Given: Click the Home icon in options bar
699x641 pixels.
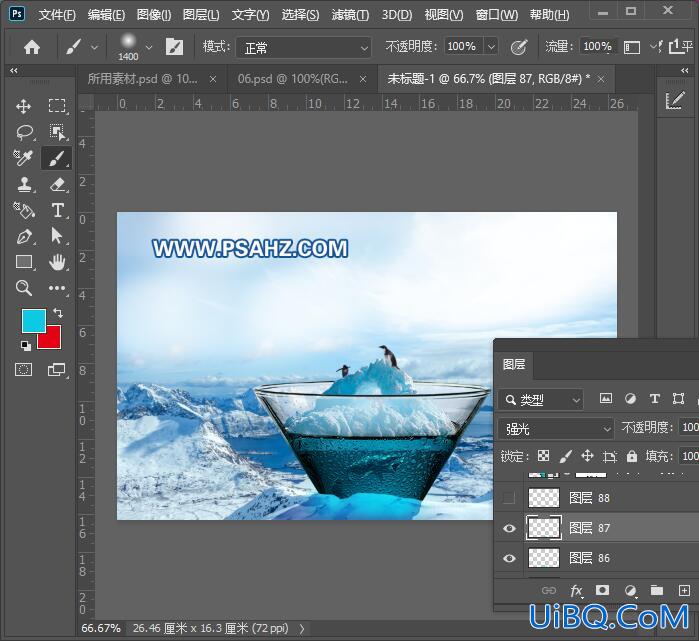Looking at the screenshot, I should click(32, 47).
